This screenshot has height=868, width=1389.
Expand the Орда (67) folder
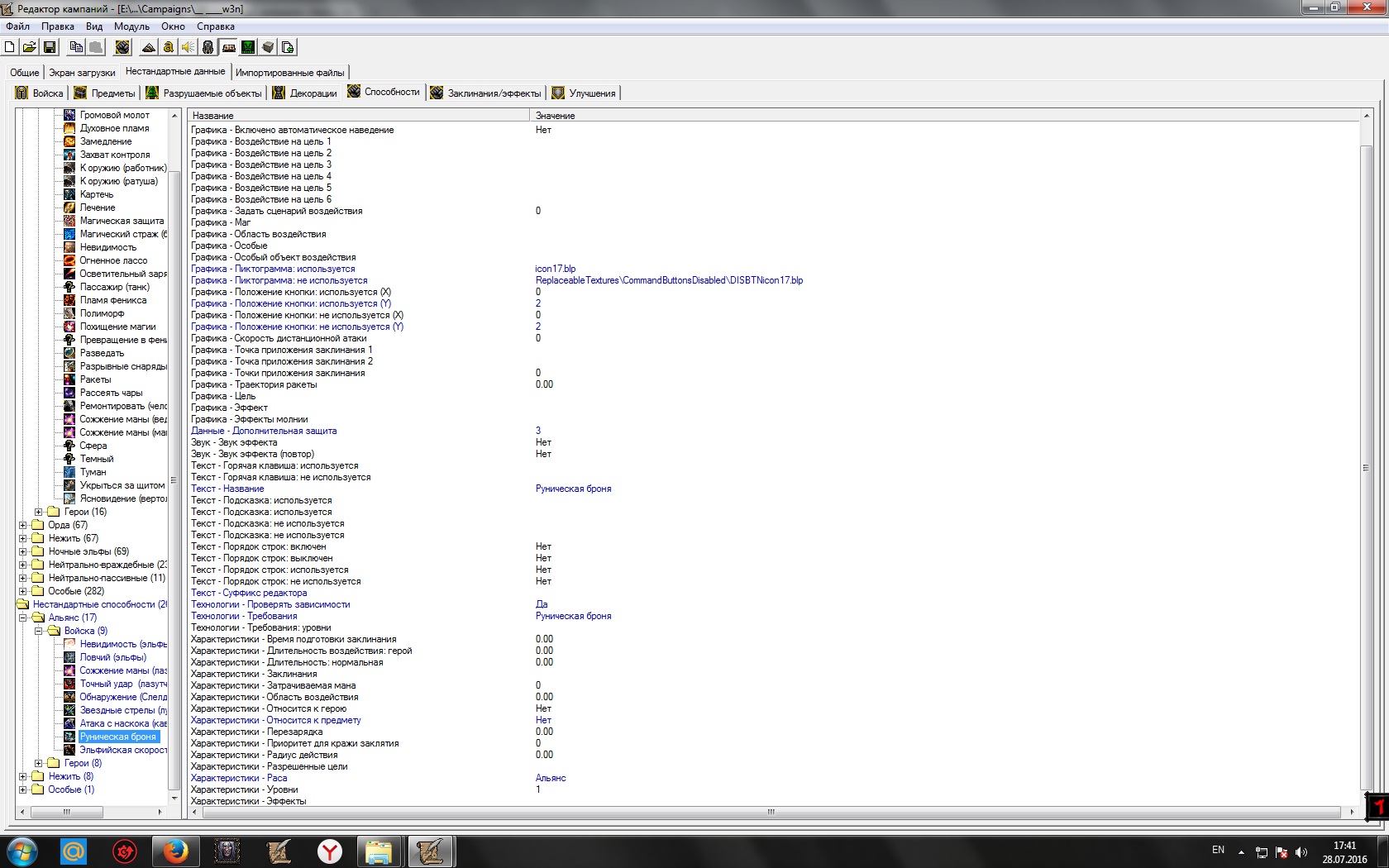[23, 525]
